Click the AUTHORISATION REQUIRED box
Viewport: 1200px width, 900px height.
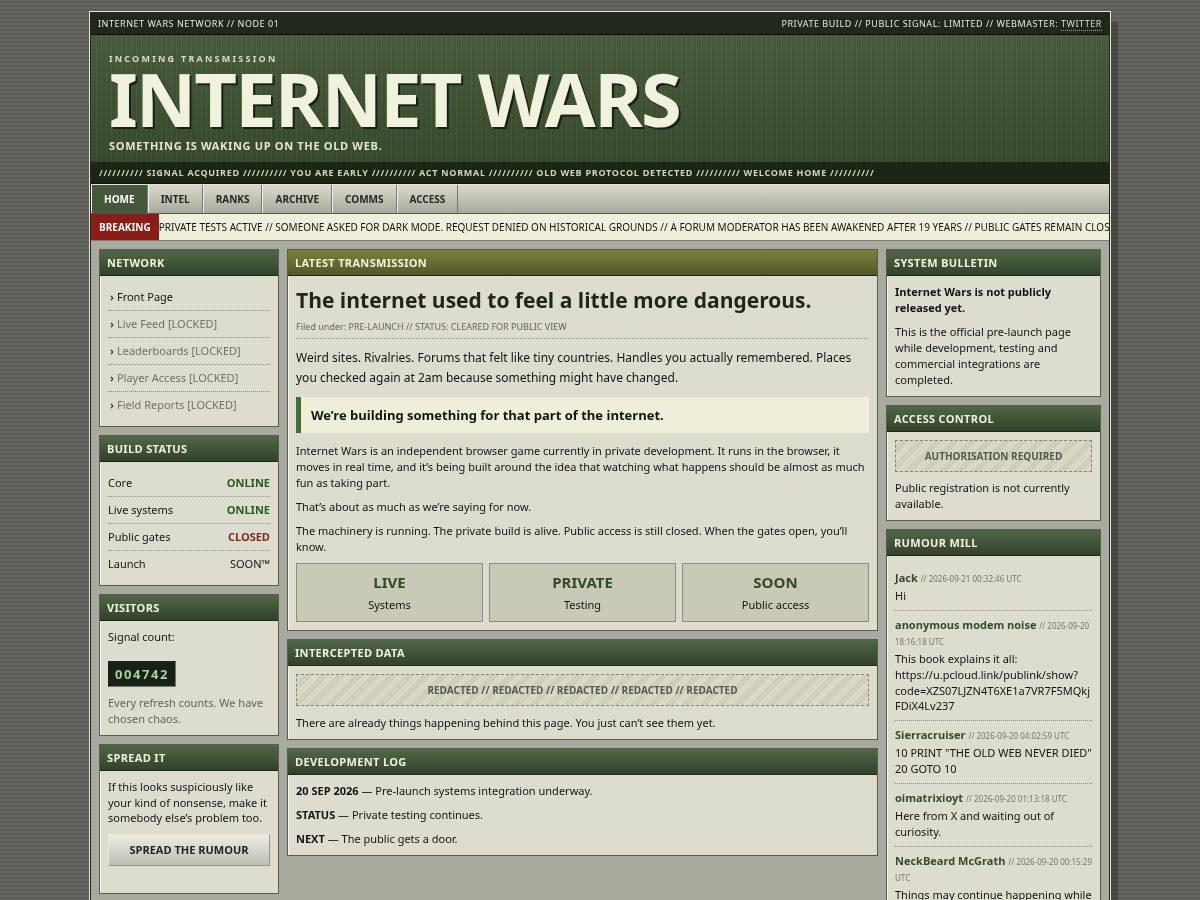[x=993, y=456]
